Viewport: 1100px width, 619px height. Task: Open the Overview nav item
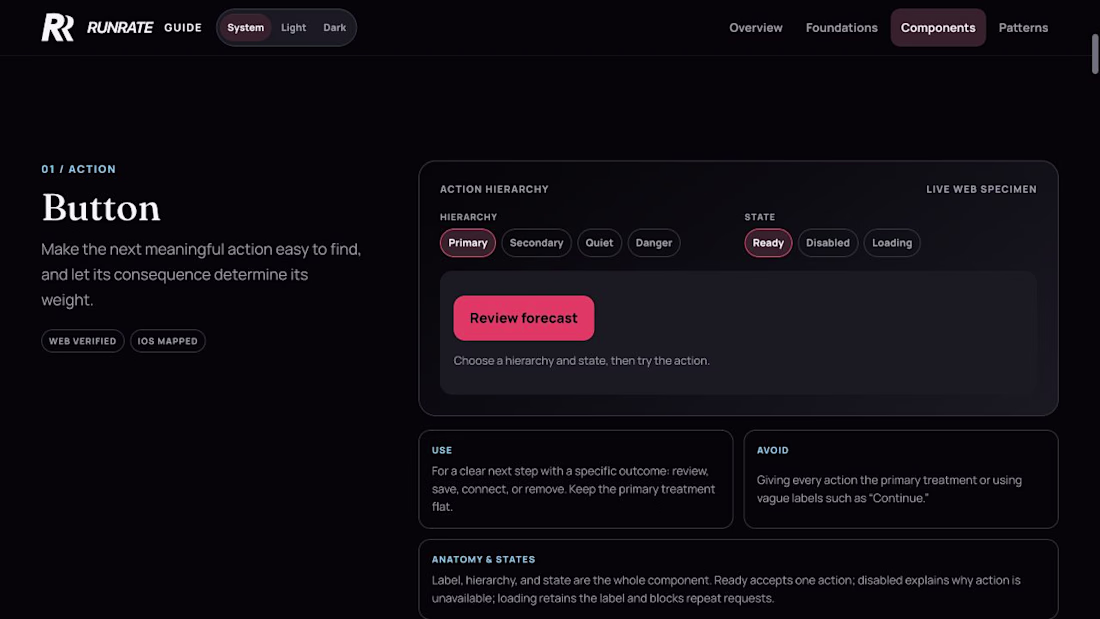coord(756,27)
